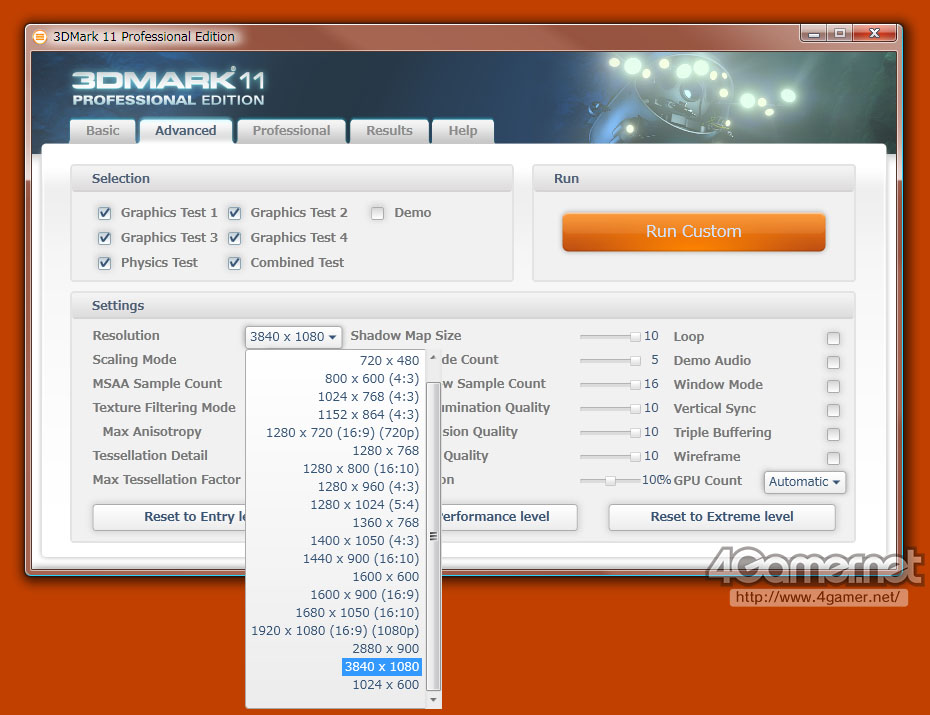The image size is (930, 715).
Task: Switch to the Basic tab
Action: [x=103, y=131]
